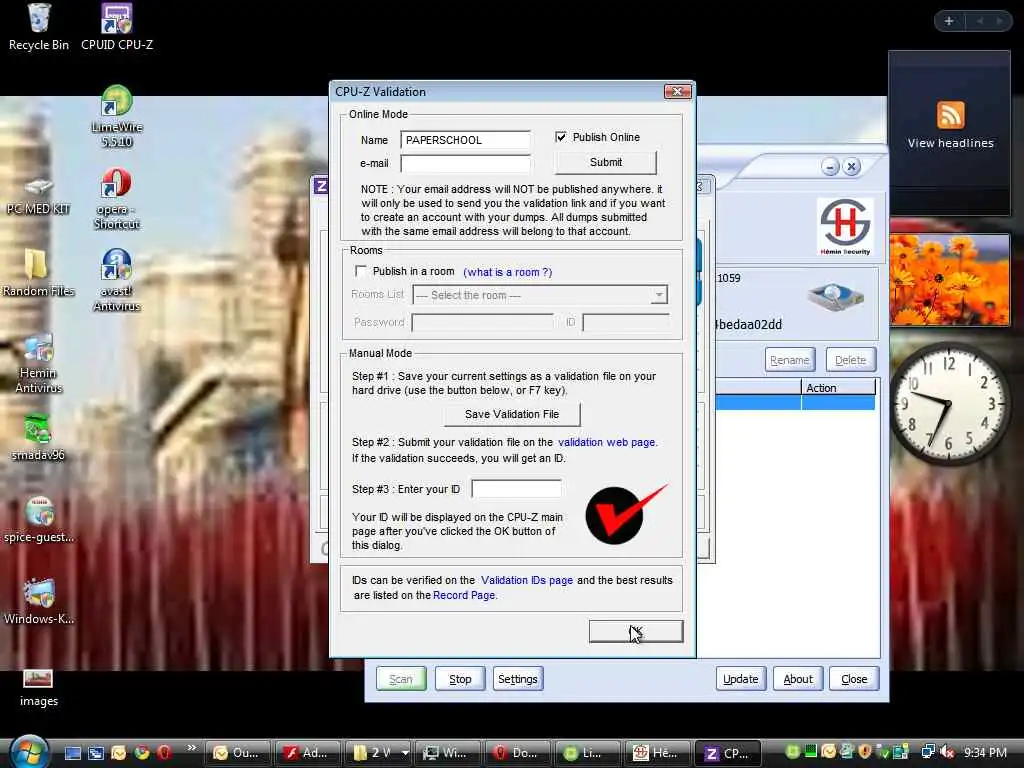1024x768 pixels.
Task: Click the Save Validation File button
Action: tap(512, 414)
